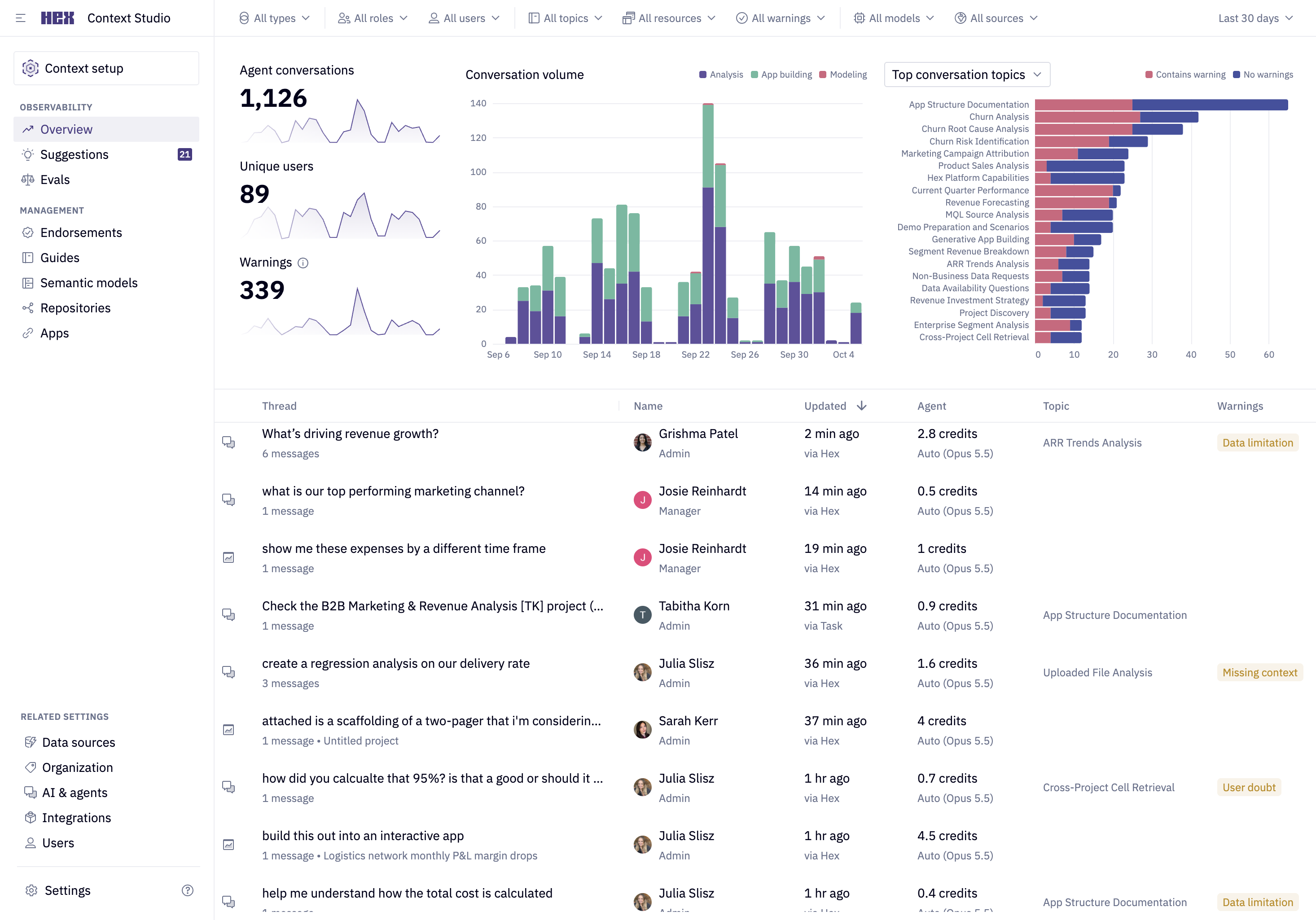Navigate to Semantic models
This screenshot has height=920, width=1316.
pos(106,283)
